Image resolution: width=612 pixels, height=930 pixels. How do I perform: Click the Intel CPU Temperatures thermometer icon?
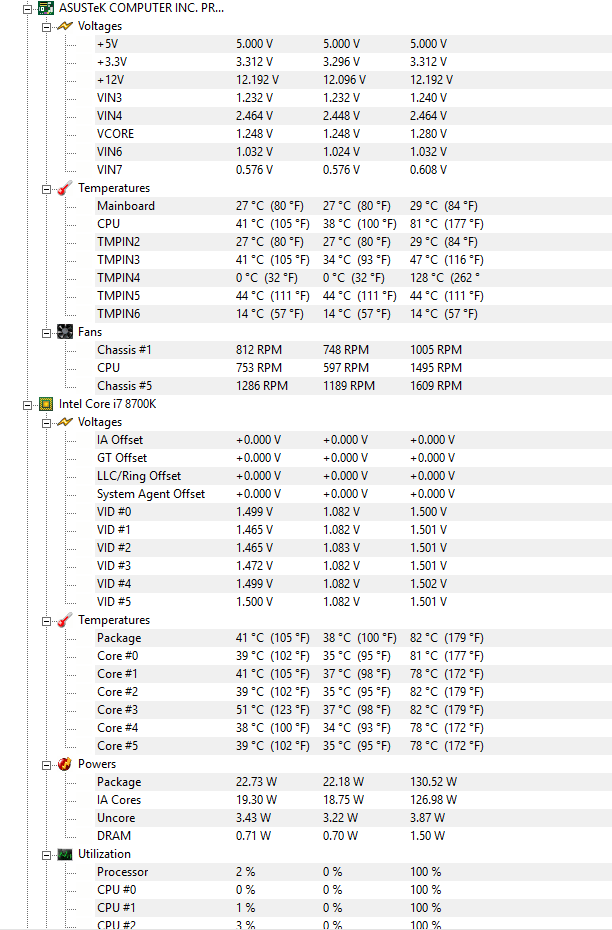click(65, 620)
